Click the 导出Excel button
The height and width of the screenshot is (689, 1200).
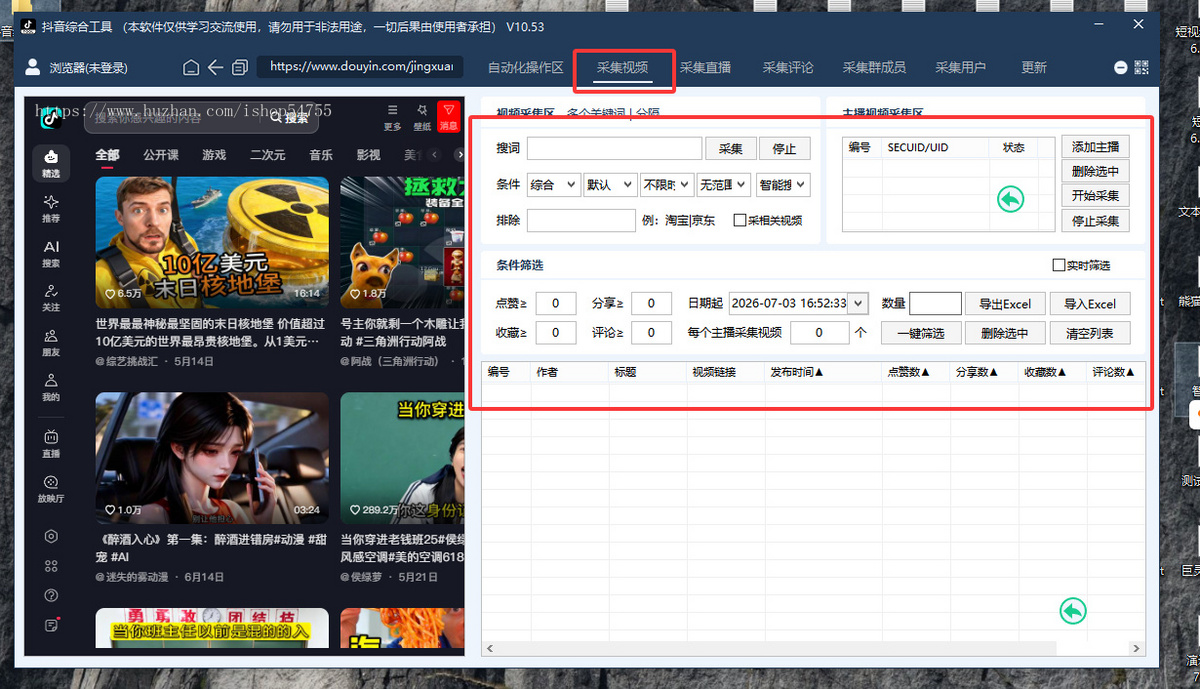tap(1005, 304)
